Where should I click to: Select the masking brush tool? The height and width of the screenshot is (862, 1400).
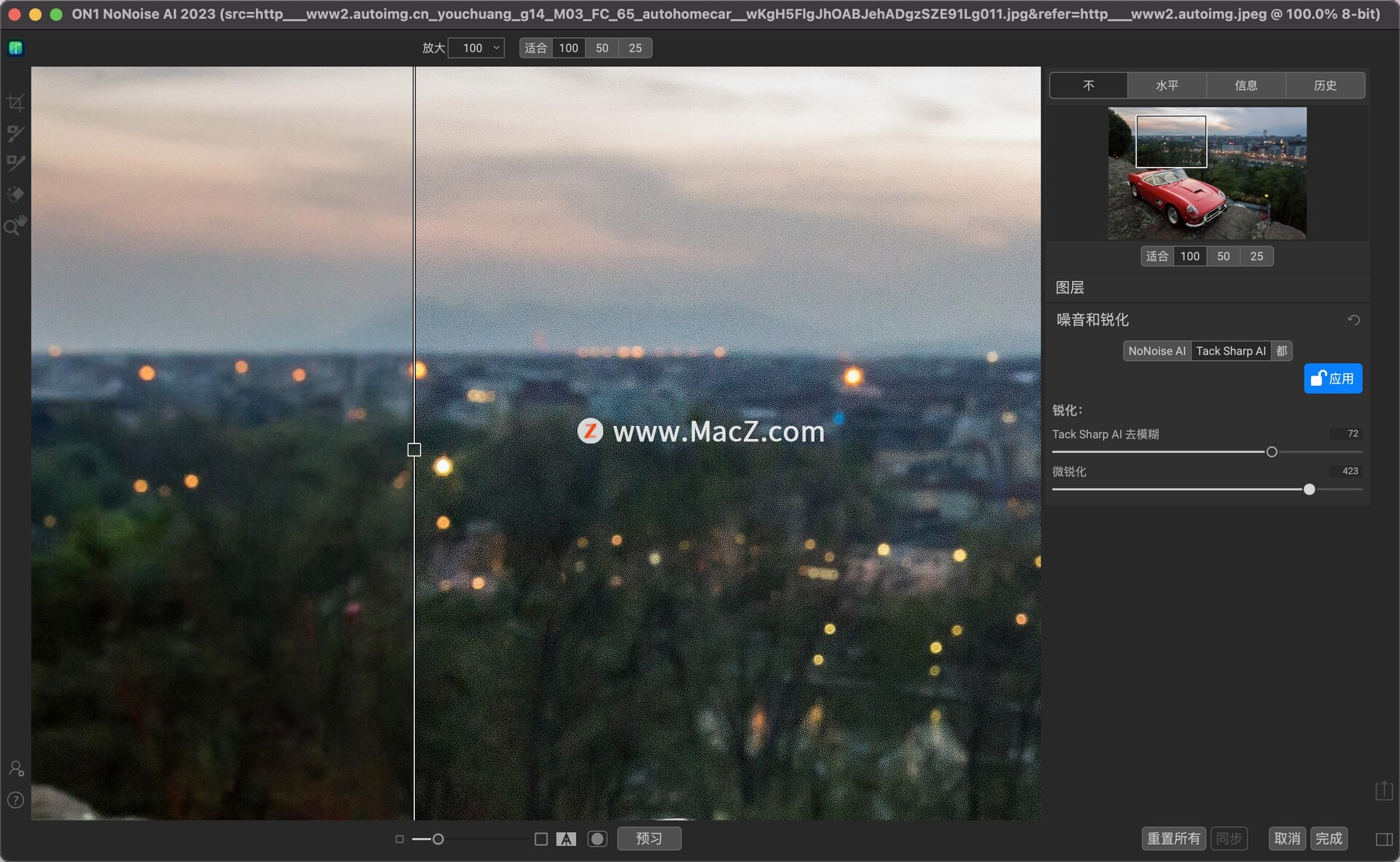tap(15, 133)
